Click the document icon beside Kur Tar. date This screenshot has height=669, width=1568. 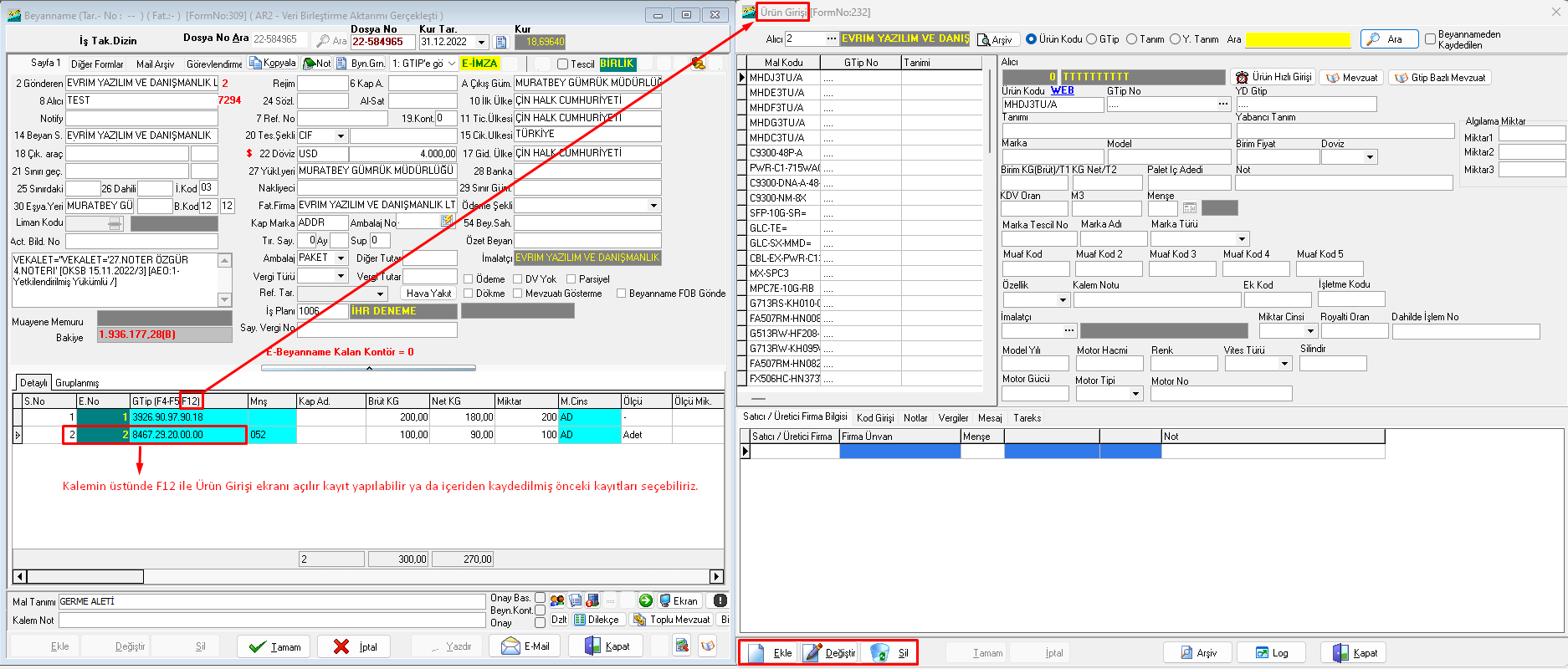500,42
